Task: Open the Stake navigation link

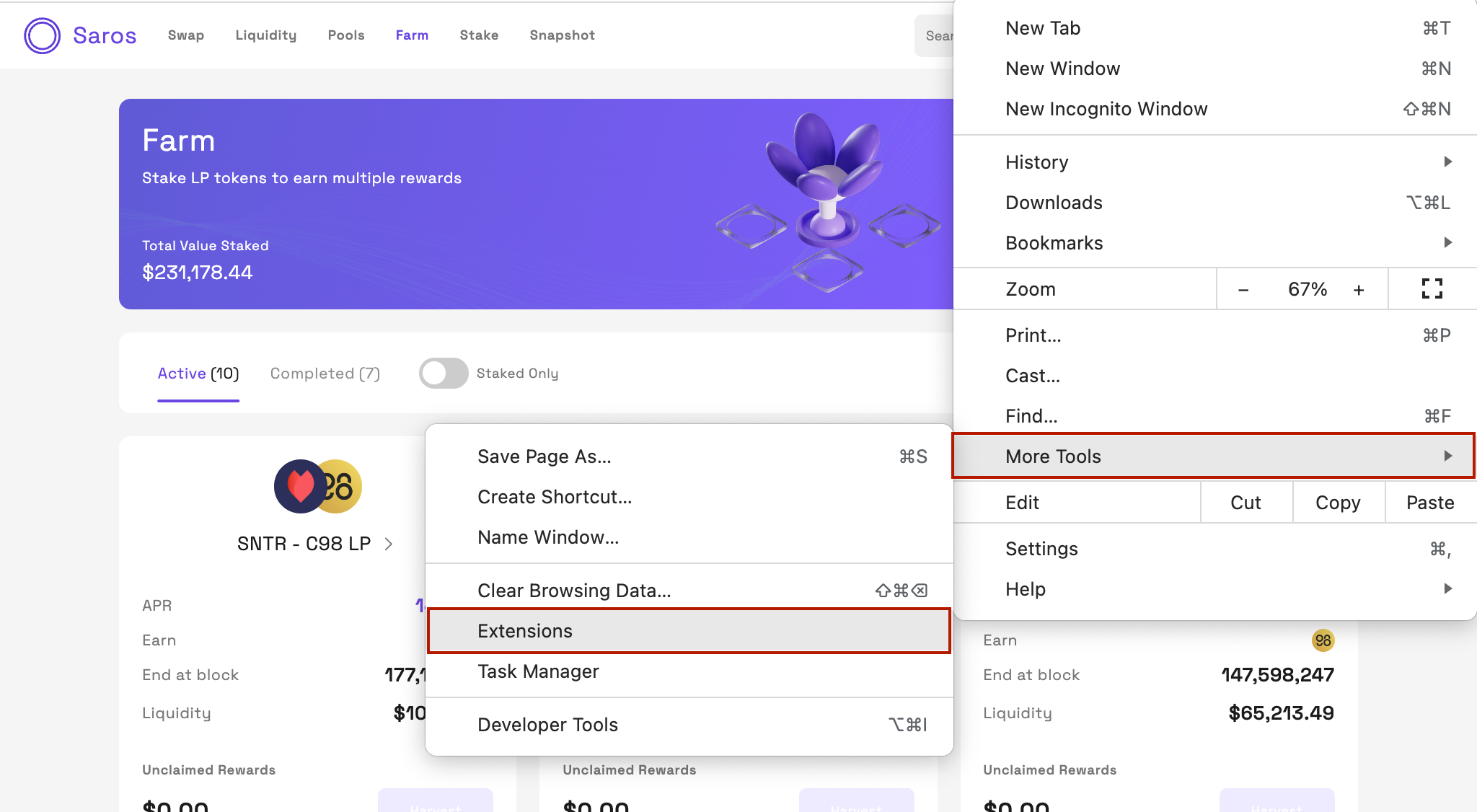Action: coord(479,35)
